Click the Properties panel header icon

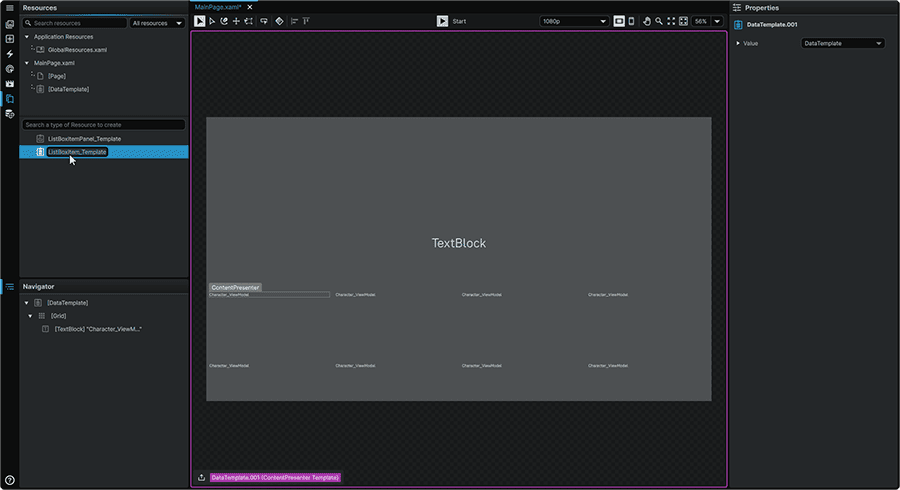coord(737,8)
